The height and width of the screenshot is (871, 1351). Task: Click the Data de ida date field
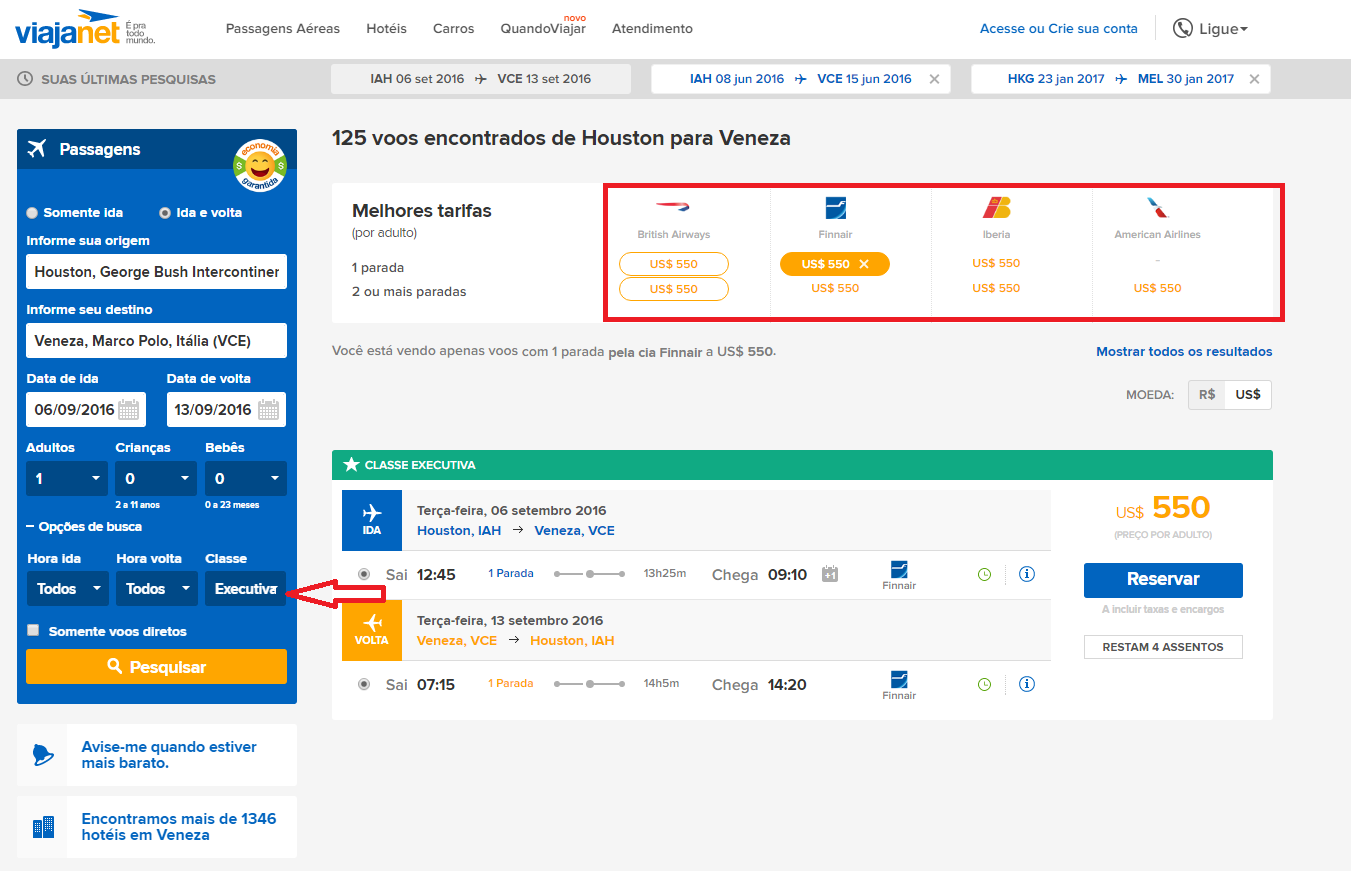pos(86,410)
